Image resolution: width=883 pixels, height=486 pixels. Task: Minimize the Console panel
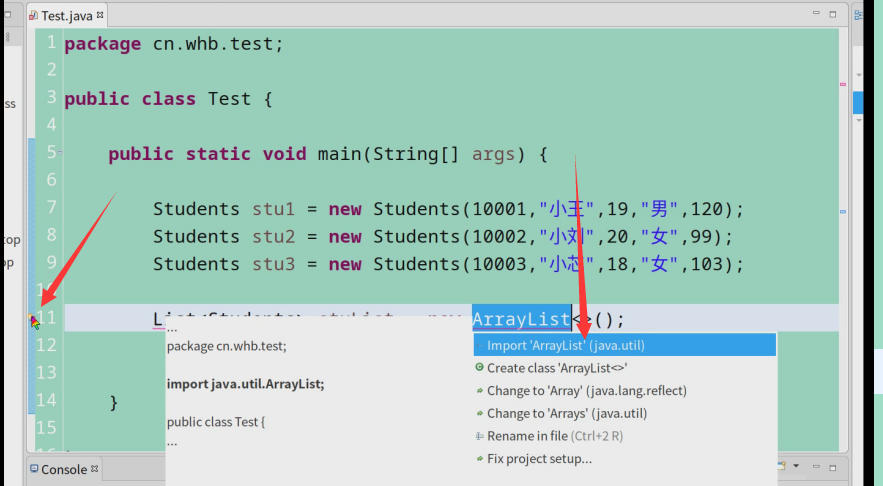pos(816,466)
